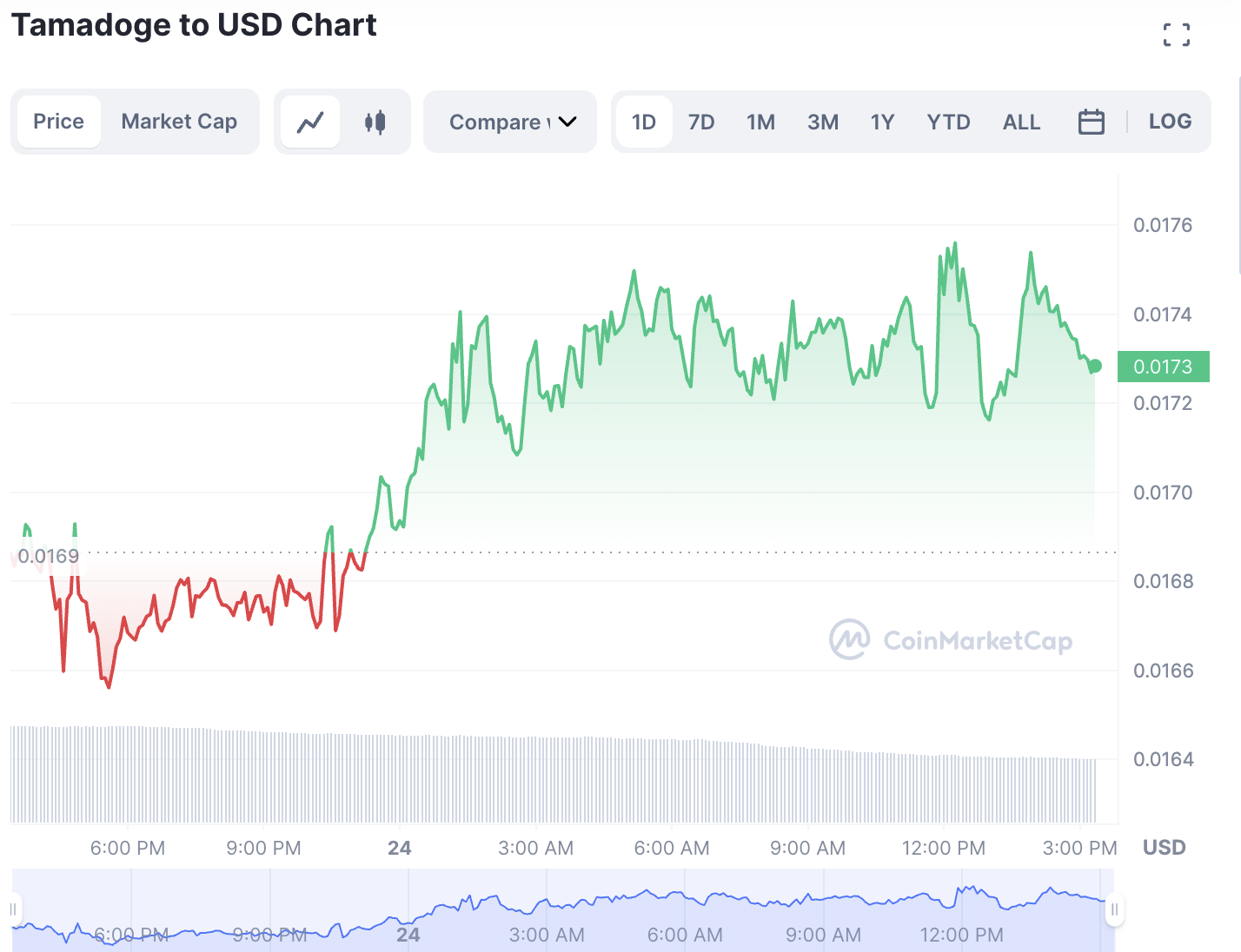Click the 0.0176 y-axis label
Screen dimensions: 1241x952
click(x=1163, y=225)
